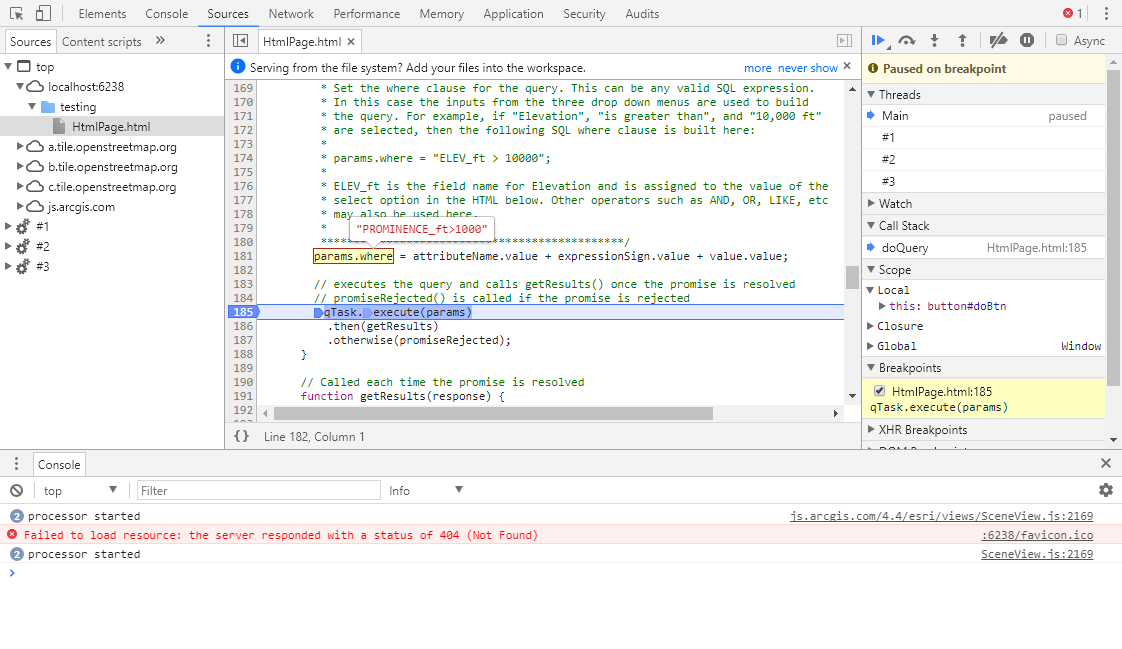
Task: Toggle the breakpoint on line number 185
Action: pyautogui.click(x=243, y=312)
